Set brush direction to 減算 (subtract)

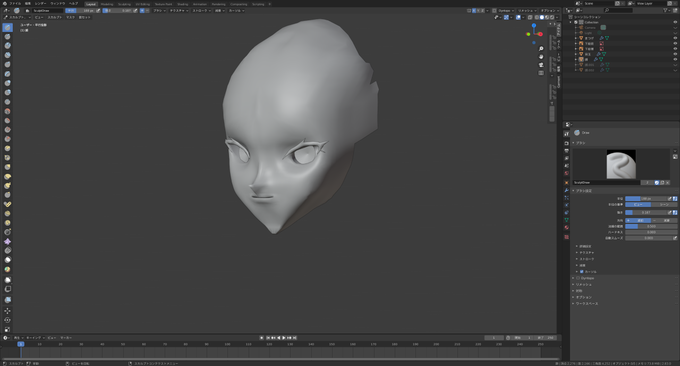point(664,220)
